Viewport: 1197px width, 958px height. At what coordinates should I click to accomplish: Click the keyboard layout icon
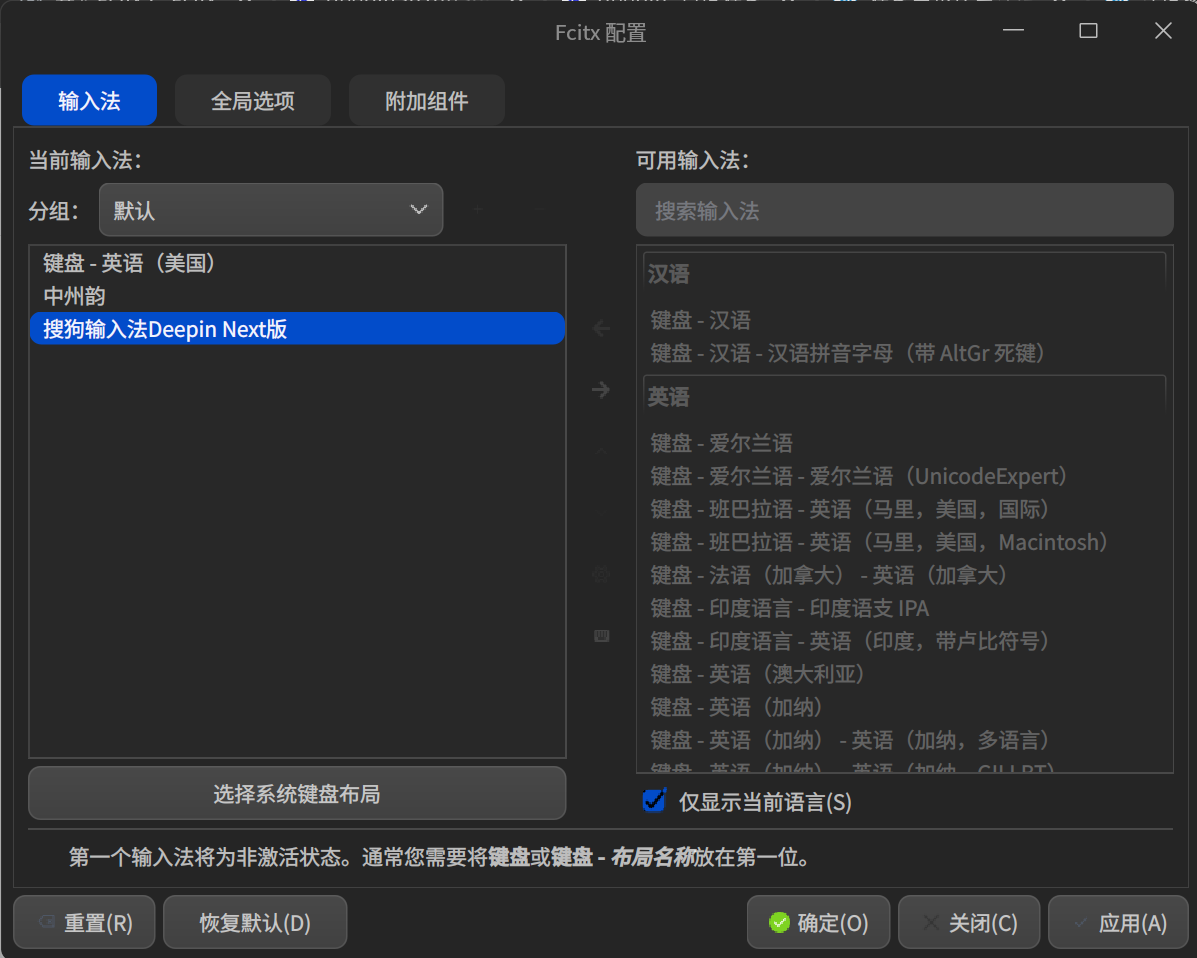tap(601, 636)
